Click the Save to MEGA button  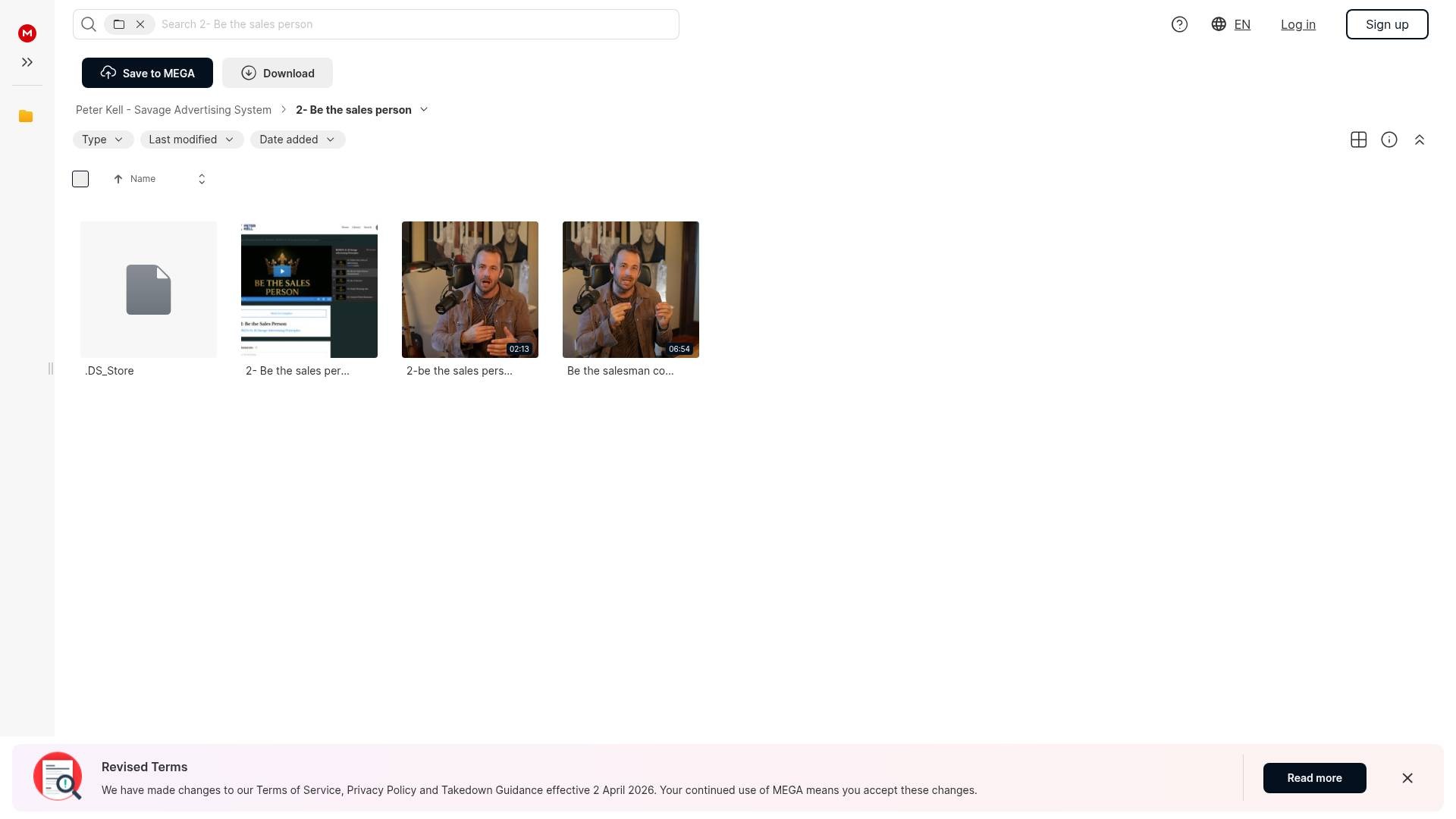click(x=147, y=73)
